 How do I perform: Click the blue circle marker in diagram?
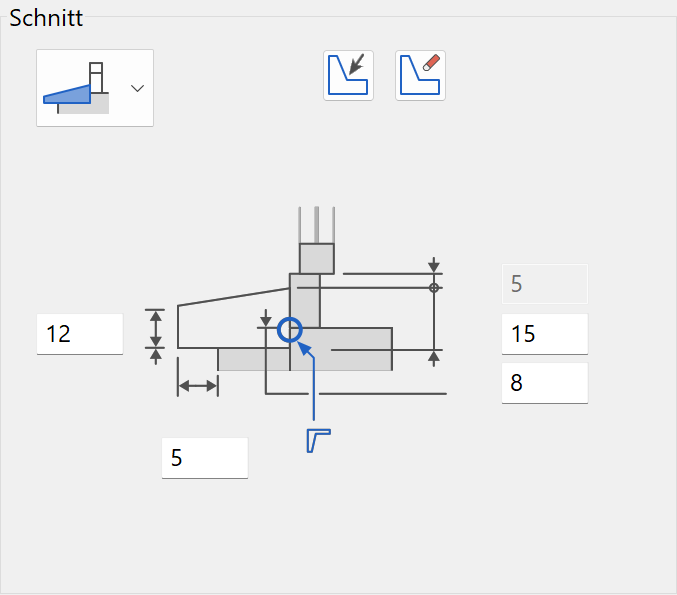pyautogui.click(x=290, y=330)
